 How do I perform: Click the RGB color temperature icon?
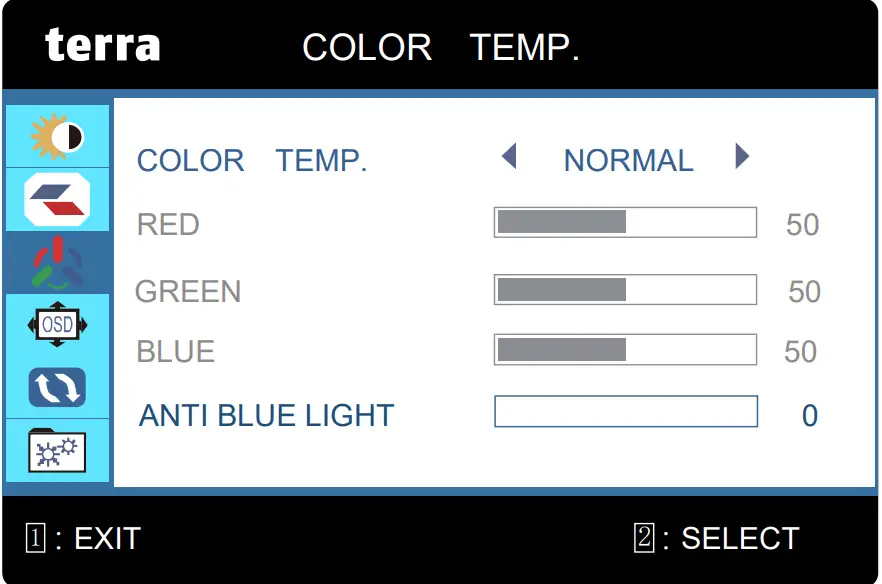(57, 262)
